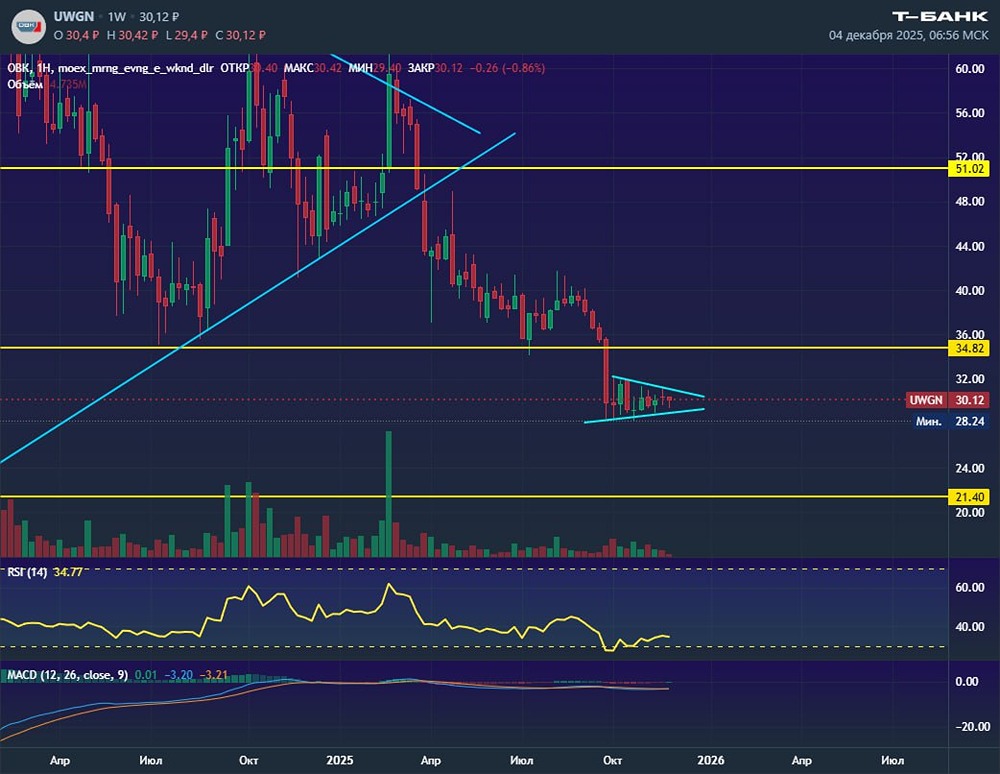Click the UWGN company logo icon
This screenshot has width=1000, height=774.
pos(29,26)
